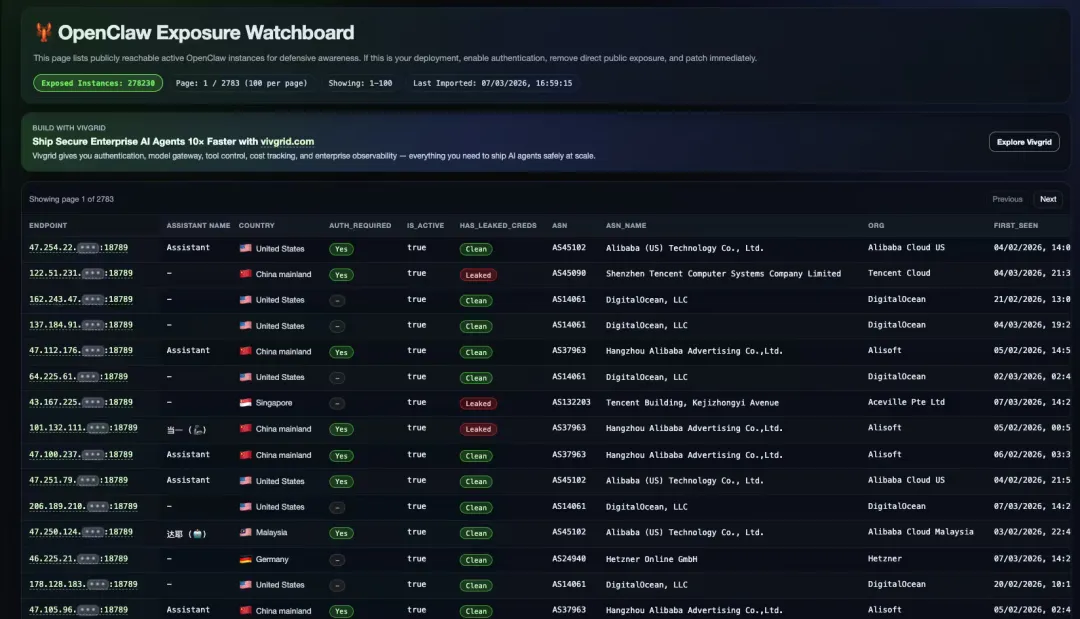The width and height of the screenshot is (1080, 619).
Task: Click the Clean badge in the Hetzner row
Action: pyautogui.click(x=476, y=560)
